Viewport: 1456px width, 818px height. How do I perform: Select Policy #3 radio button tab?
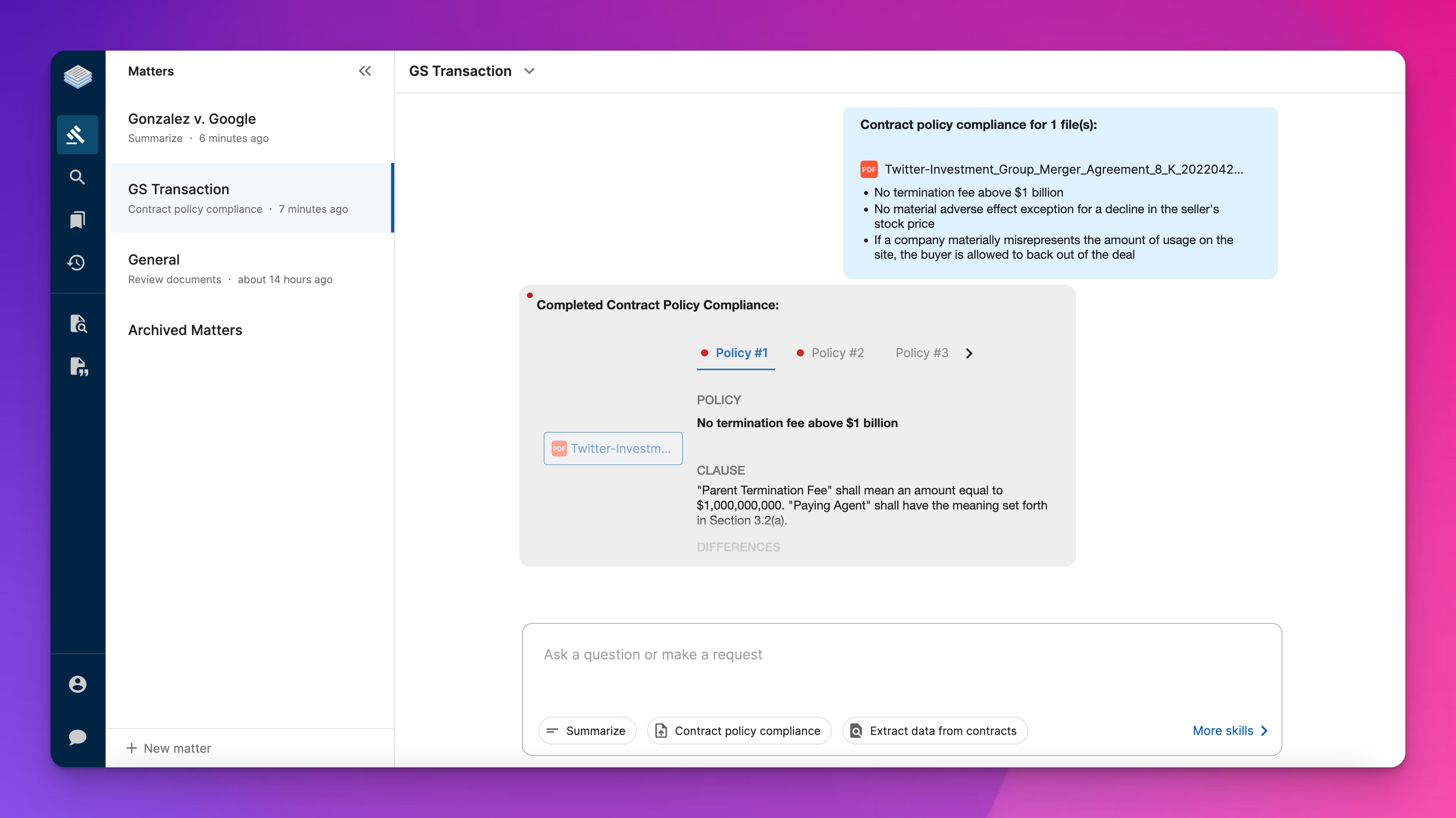[921, 352]
